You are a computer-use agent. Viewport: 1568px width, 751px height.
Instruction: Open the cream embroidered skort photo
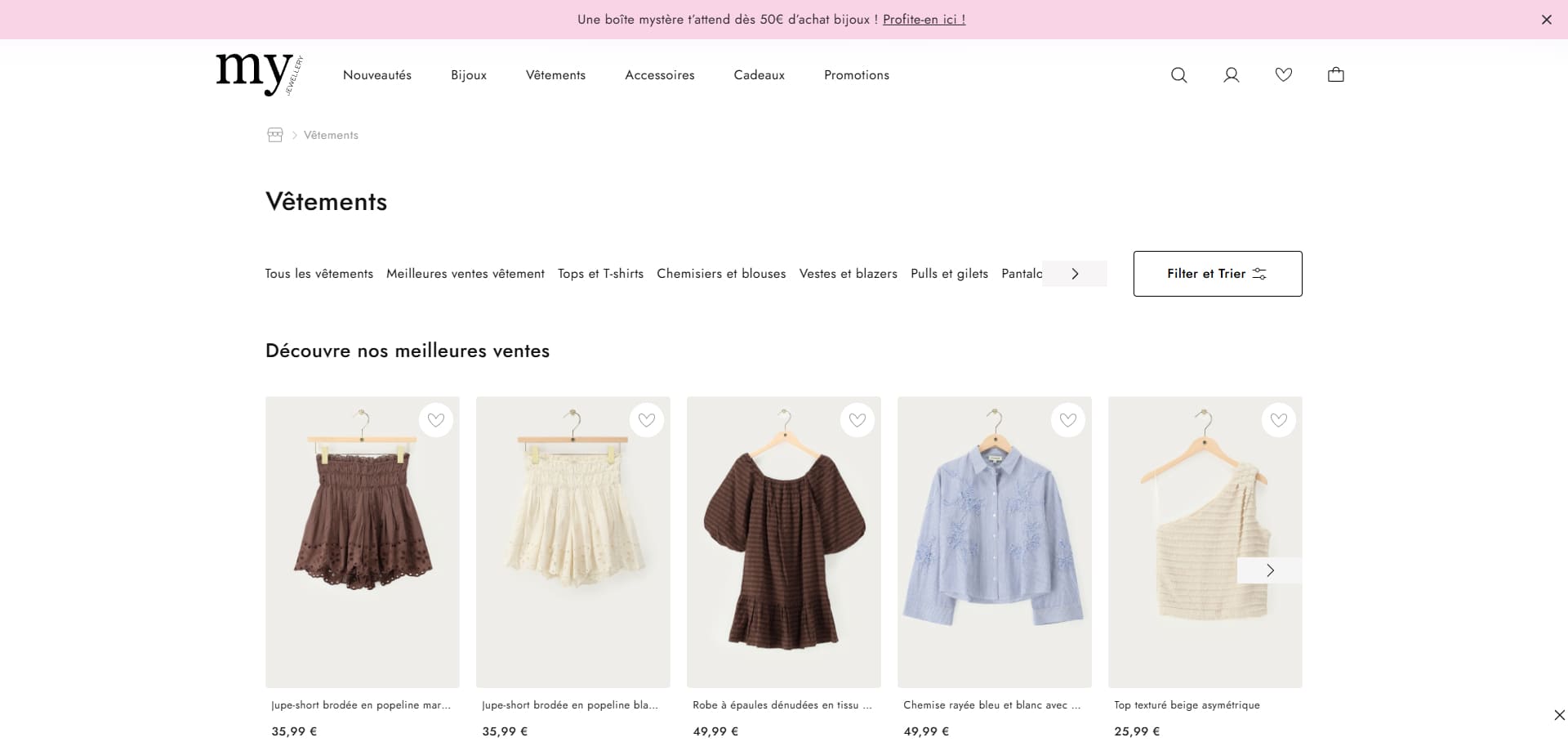pyautogui.click(x=573, y=543)
